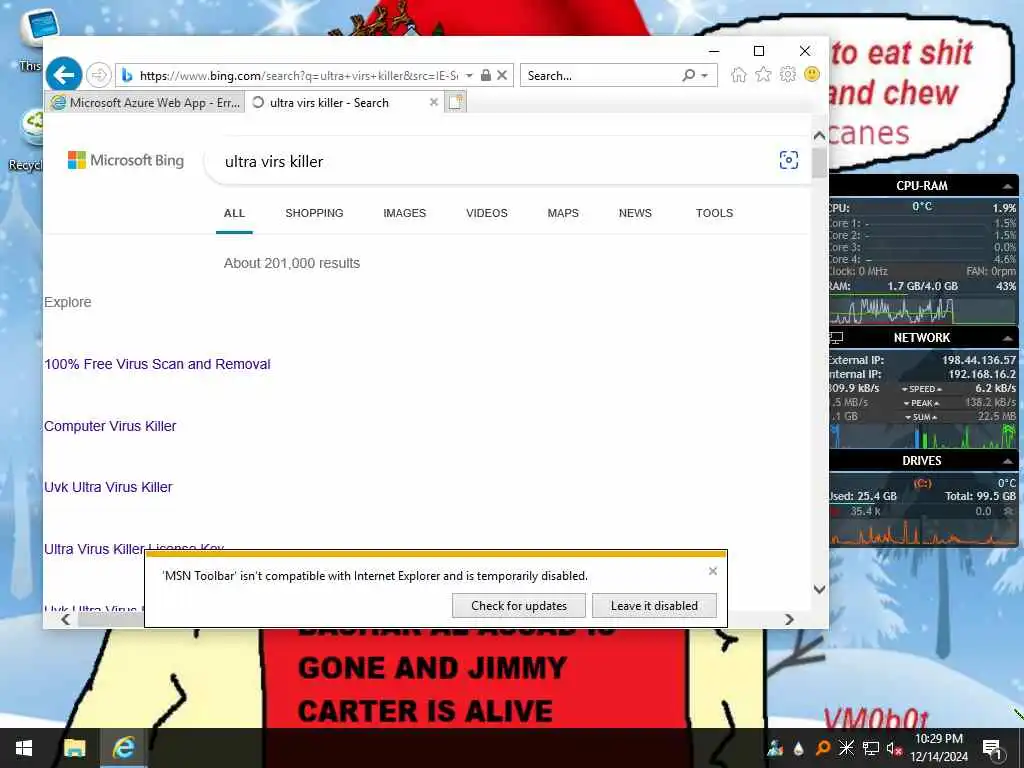Open IE Home page icon
1024x768 pixels.
739,74
